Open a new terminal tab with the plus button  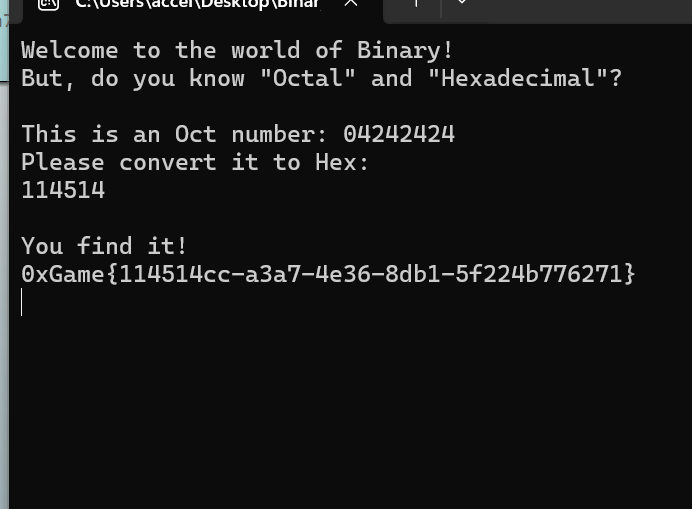416,4
